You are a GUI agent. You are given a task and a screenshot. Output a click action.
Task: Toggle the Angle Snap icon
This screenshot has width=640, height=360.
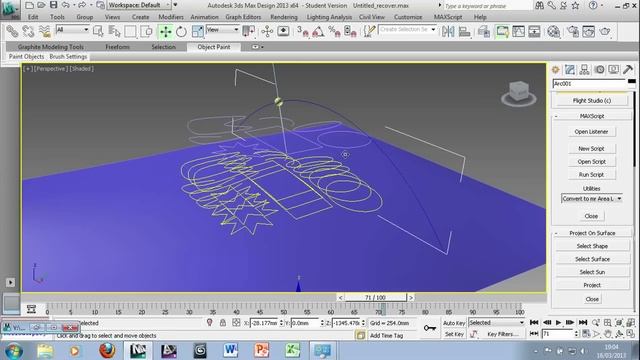(x=318, y=31)
